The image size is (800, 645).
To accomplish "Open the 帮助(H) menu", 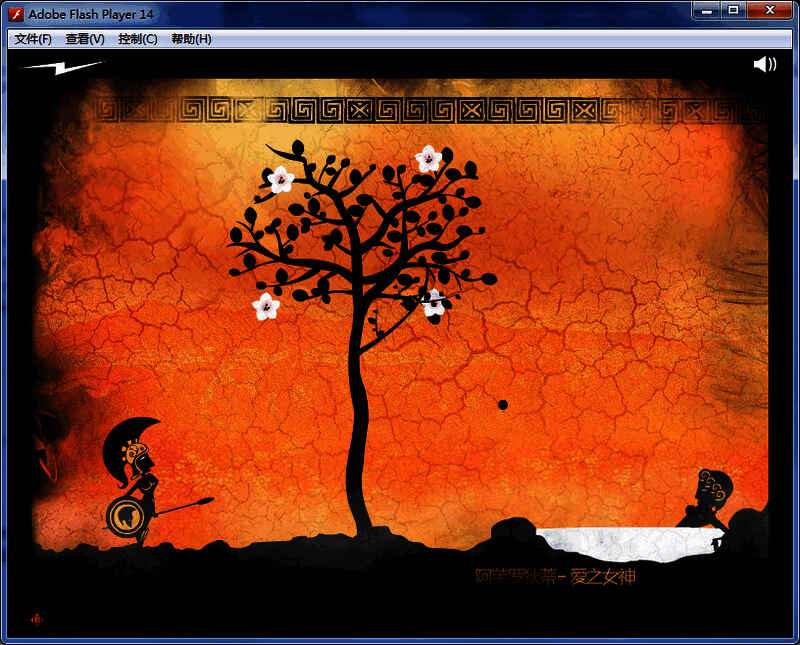I will click(191, 39).
